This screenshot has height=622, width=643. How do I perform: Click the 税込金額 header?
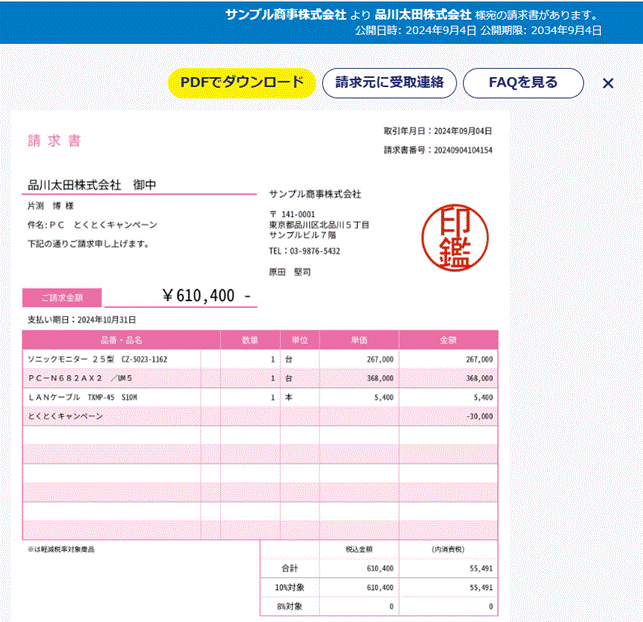click(359, 549)
